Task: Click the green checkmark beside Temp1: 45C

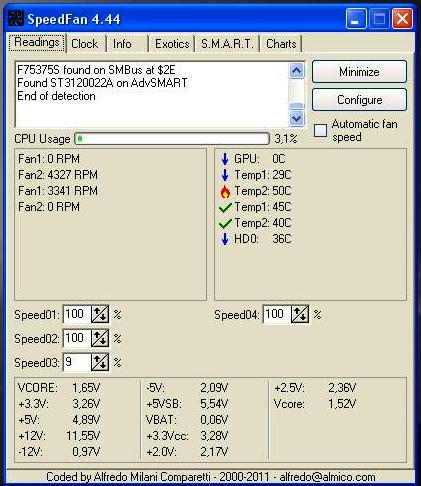Action: (225, 207)
